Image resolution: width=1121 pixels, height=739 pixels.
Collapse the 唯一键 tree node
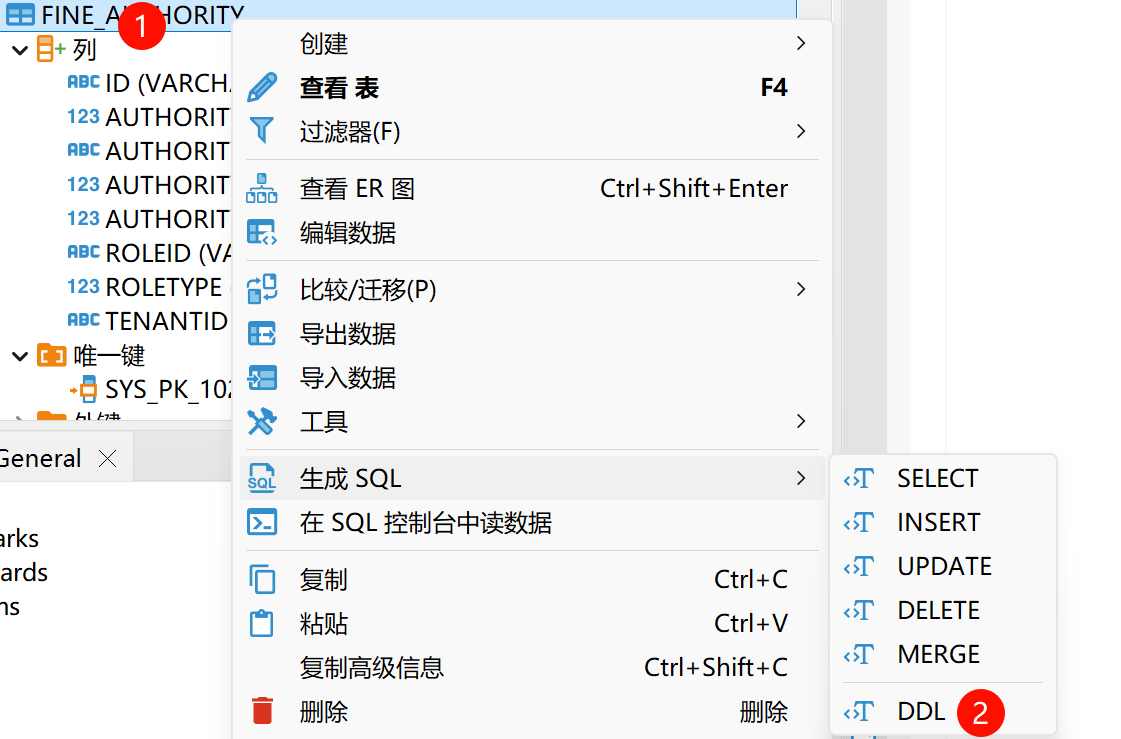tap(20, 355)
